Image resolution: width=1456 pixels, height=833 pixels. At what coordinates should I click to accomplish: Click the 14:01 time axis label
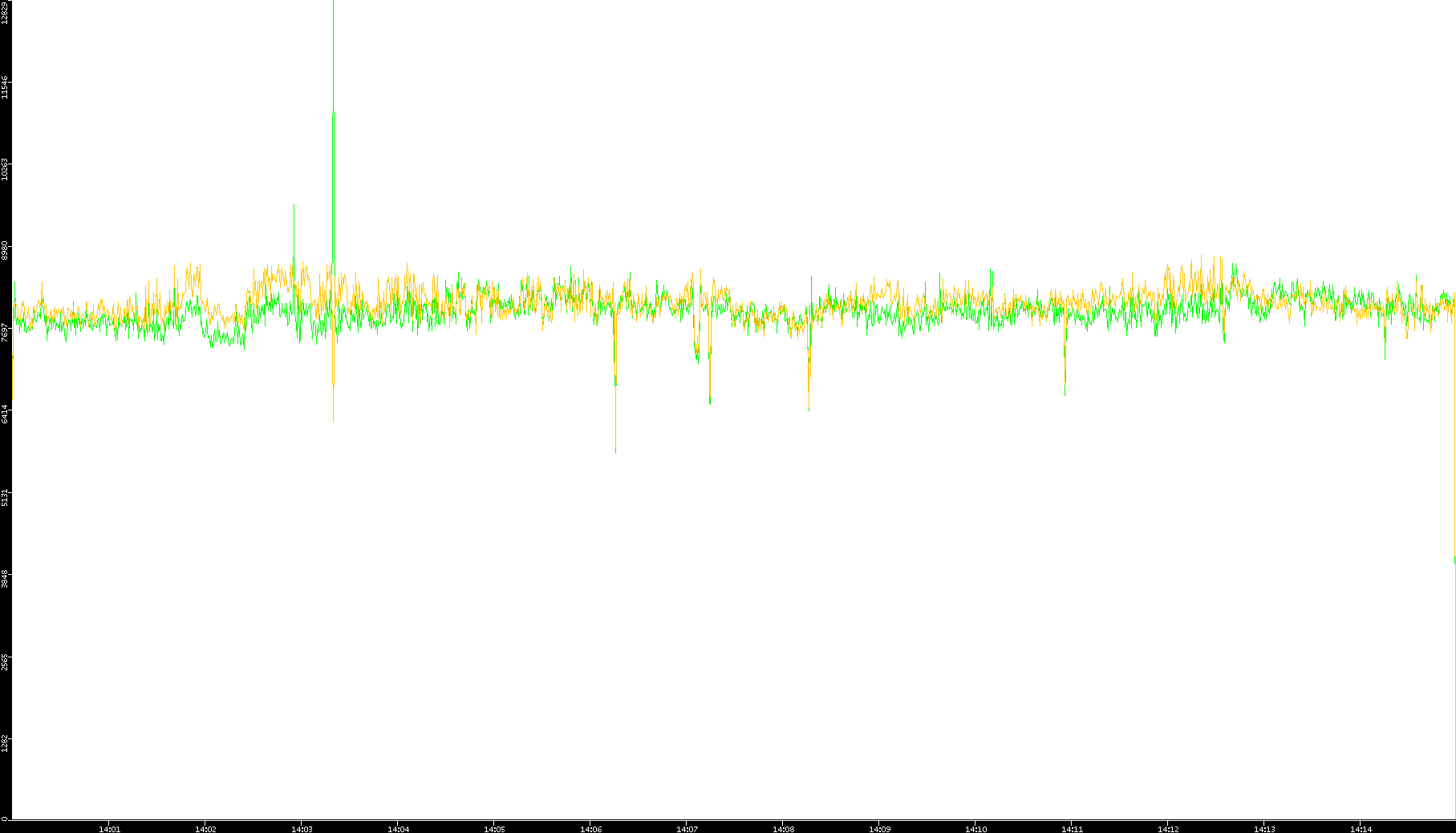[x=109, y=829]
